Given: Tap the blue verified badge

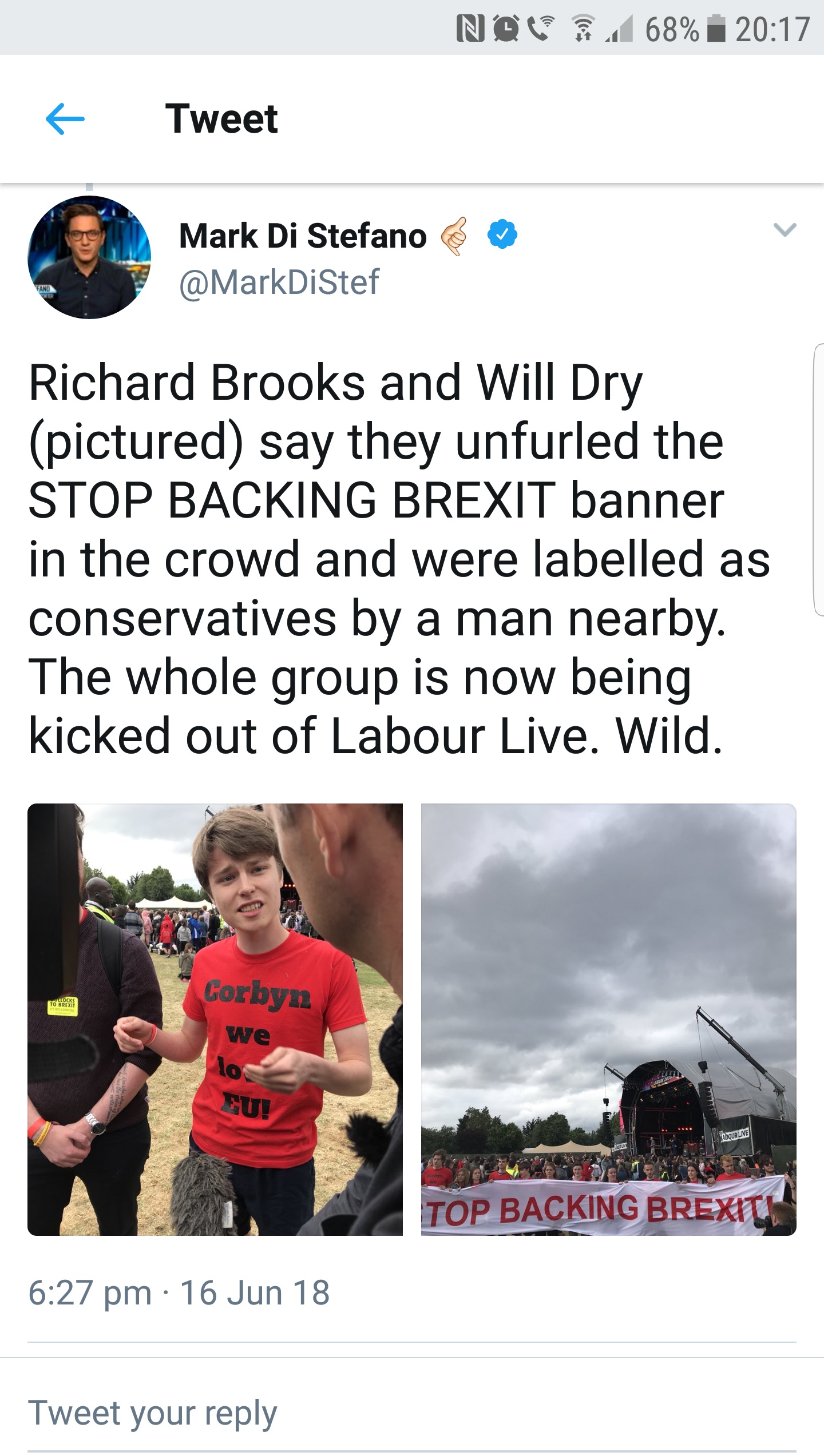Looking at the screenshot, I should [502, 235].
